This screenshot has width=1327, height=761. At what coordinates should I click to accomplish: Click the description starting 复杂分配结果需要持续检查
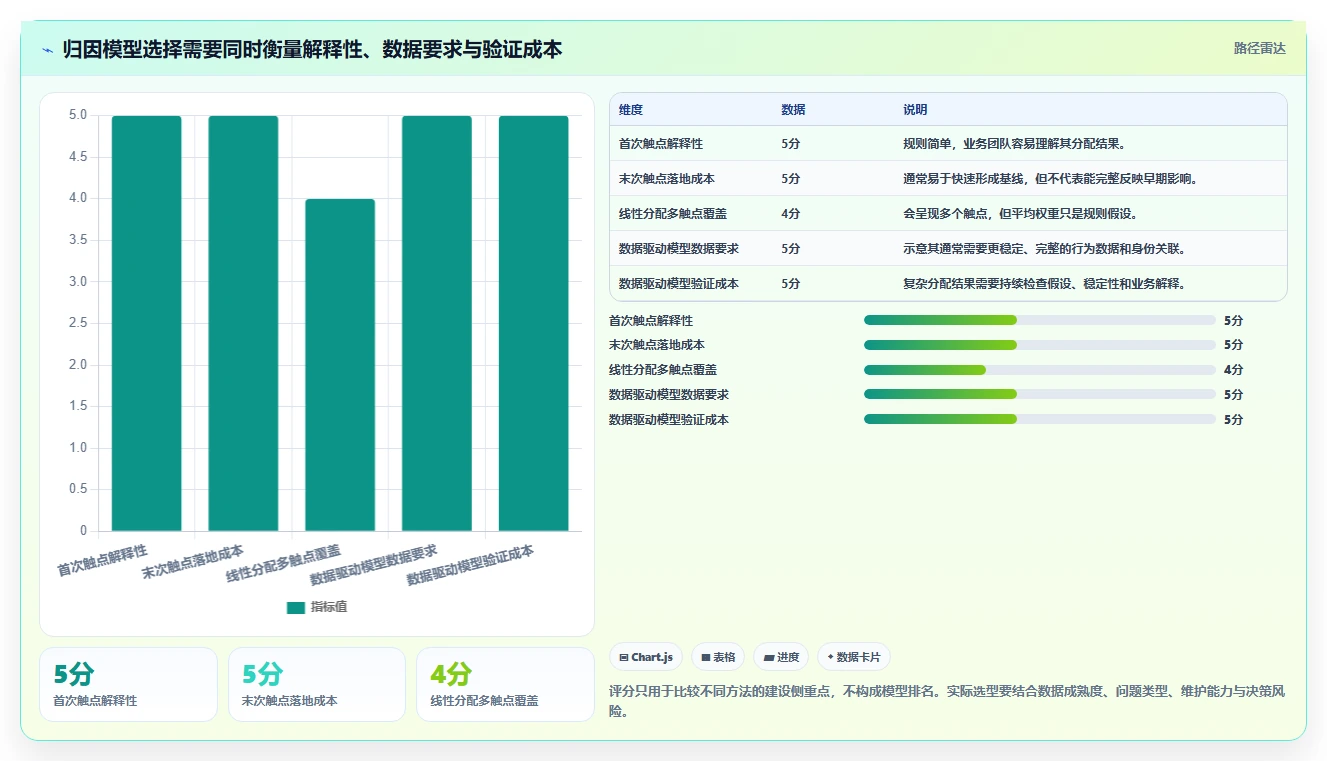1045,284
